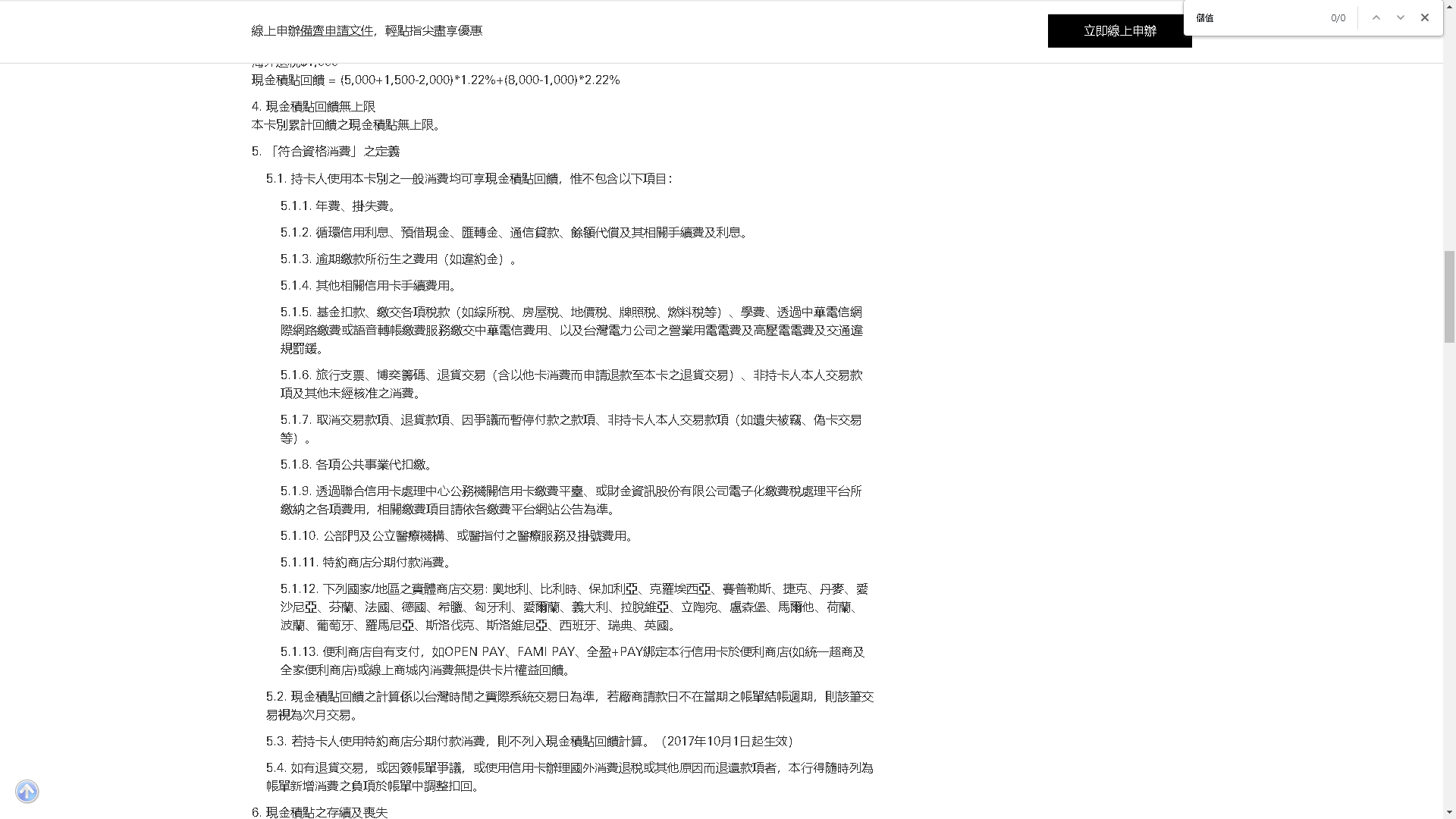Screen dimensions: 1456x819
Task: Click the 0/0 match counter in find bar
Action: [1338, 18]
